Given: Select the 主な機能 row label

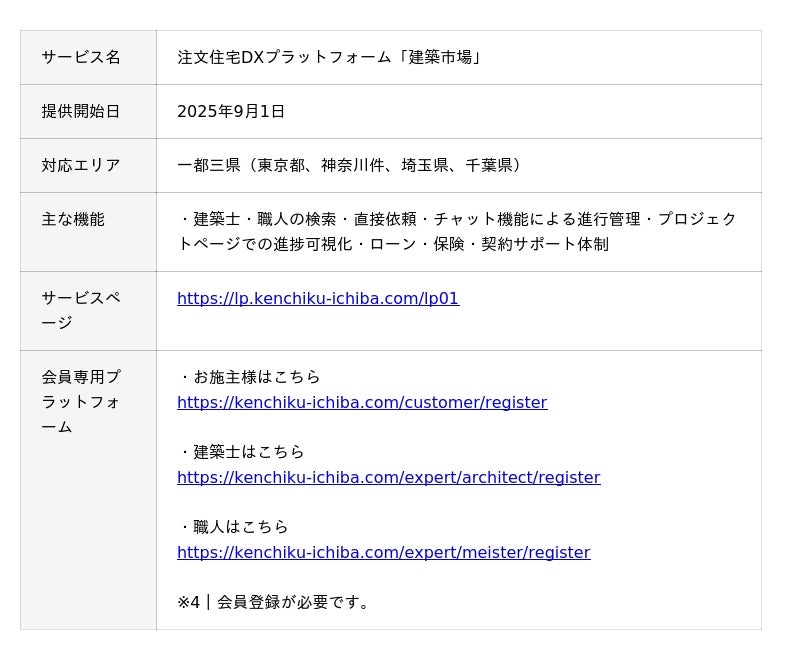Looking at the screenshot, I should pyautogui.click(x=73, y=219).
